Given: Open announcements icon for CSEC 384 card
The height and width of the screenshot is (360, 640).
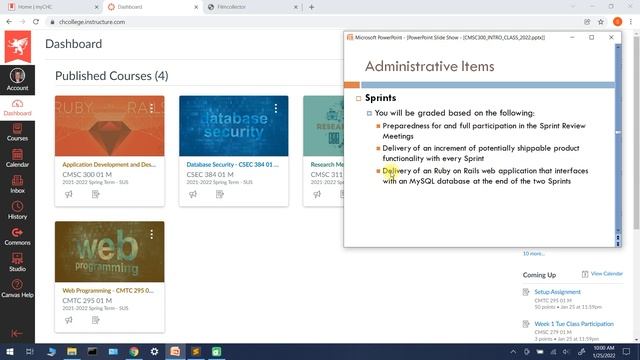Looking at the screenshot, I should [x=193, y=194].
